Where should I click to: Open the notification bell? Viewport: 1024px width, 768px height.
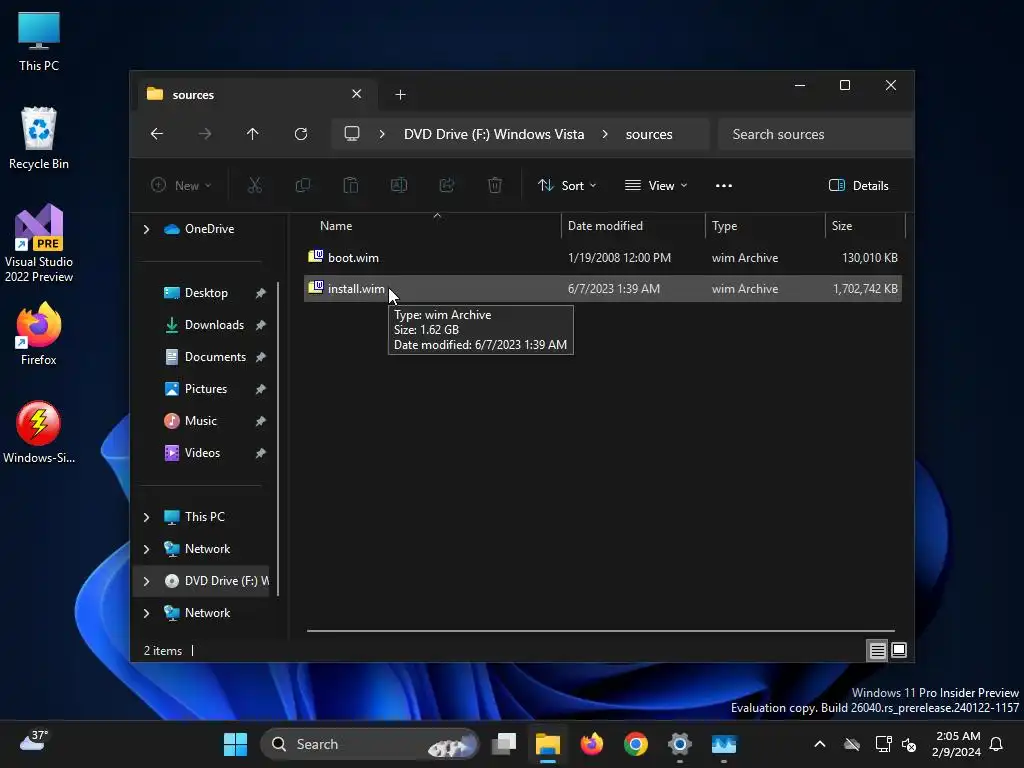[997, 744]
